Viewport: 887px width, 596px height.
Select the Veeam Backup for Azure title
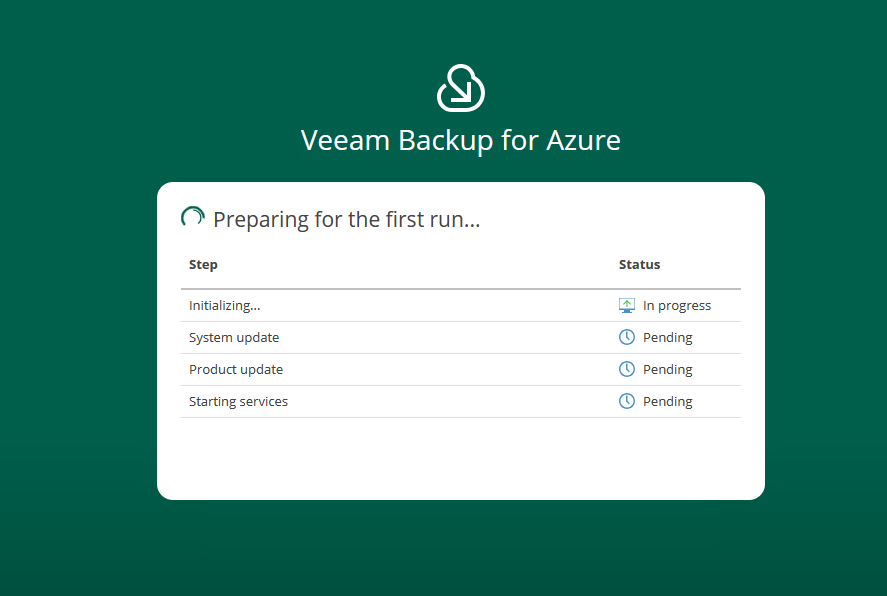tap(461, 140)
